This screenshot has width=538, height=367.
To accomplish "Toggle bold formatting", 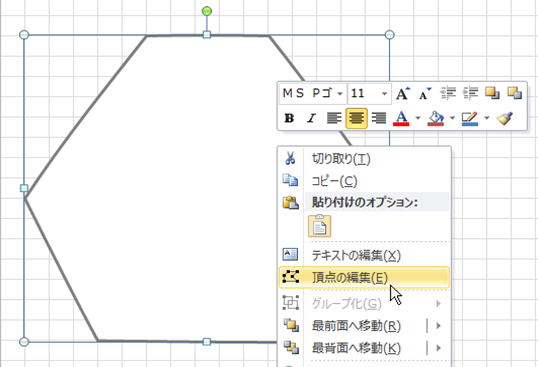I will tap(289, 118).
